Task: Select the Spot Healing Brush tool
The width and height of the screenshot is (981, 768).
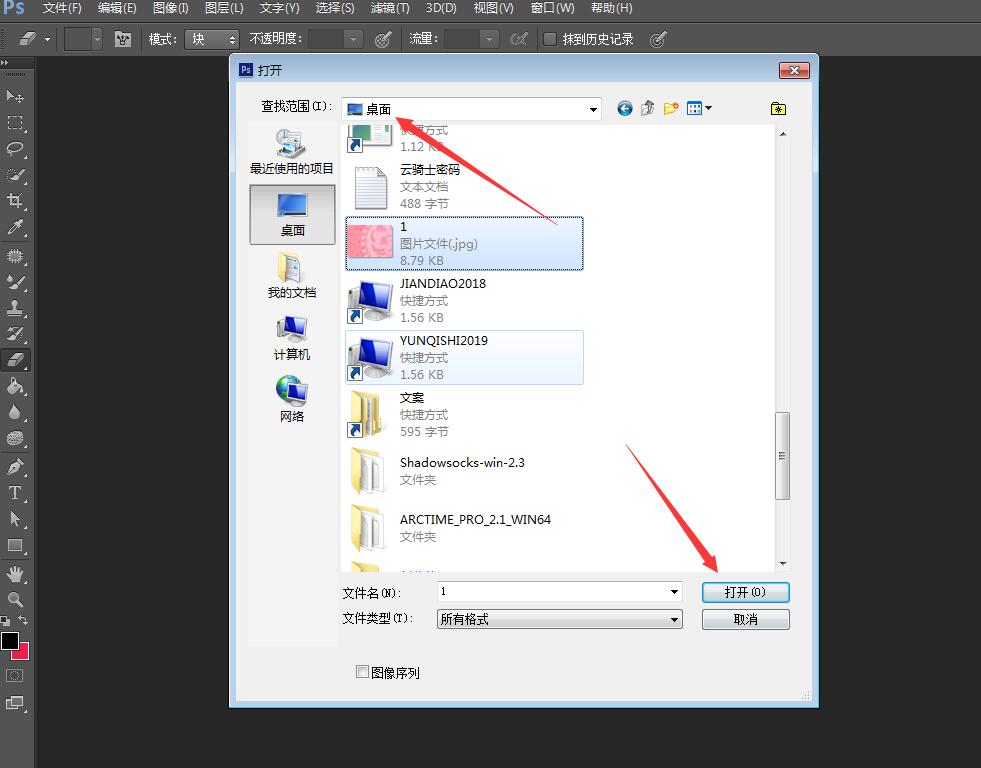Action: click(x=14, y=256)
